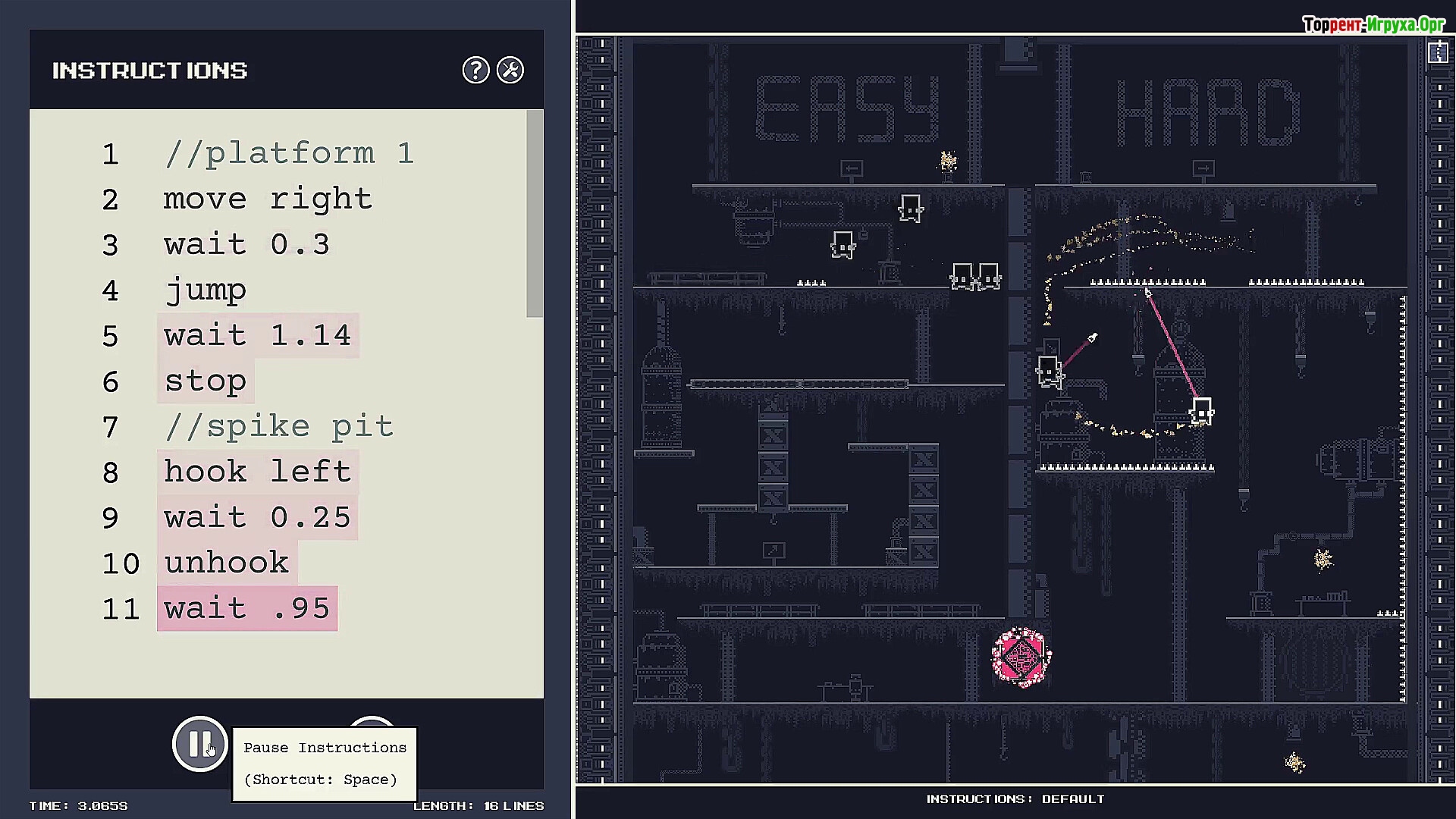Select the highlighted "wait 1.14" line
1456x819 pixels.
point(257,336)
